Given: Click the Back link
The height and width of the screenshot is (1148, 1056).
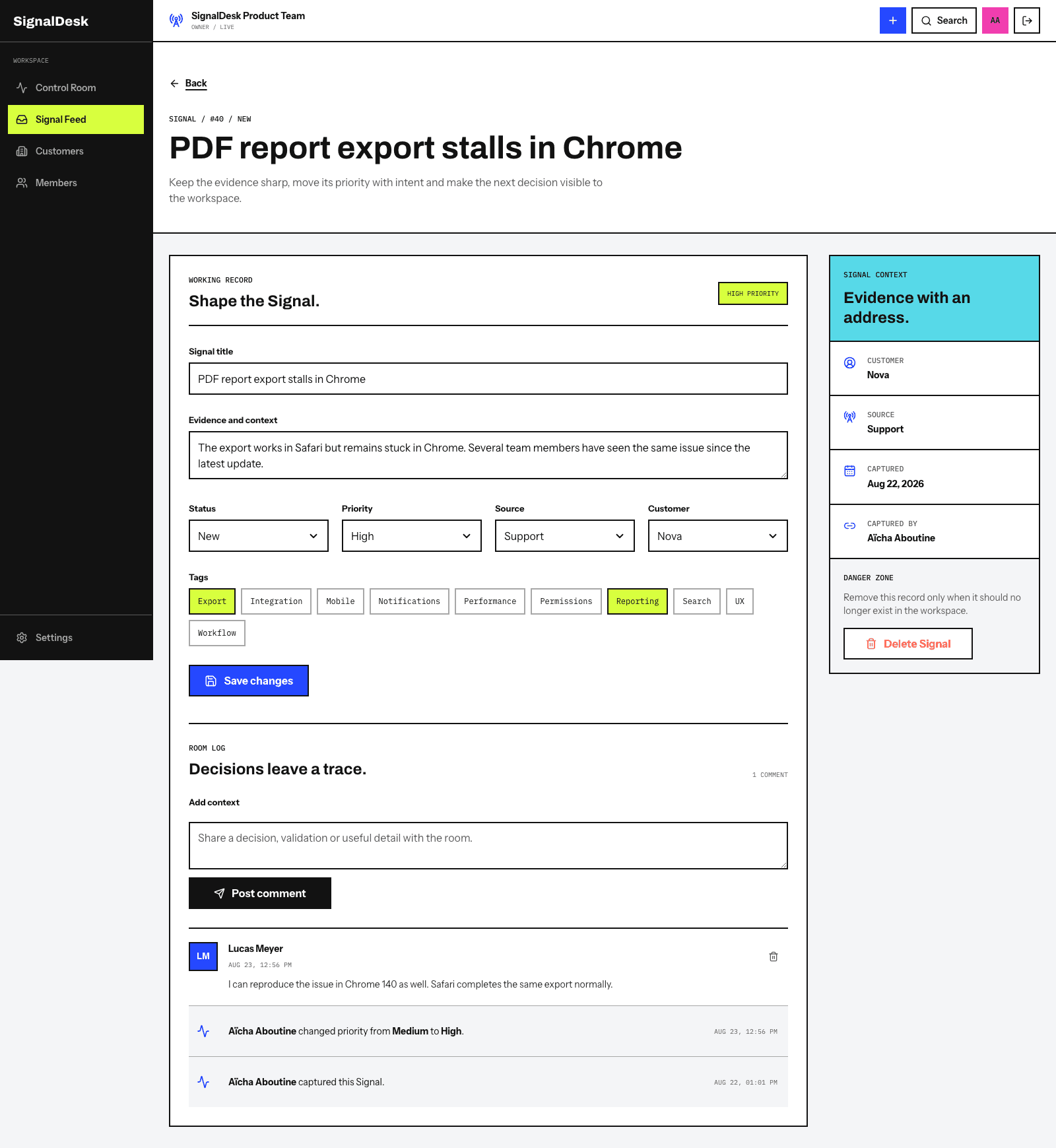Looking at the screenshot, I should click(x=196, y=83).
